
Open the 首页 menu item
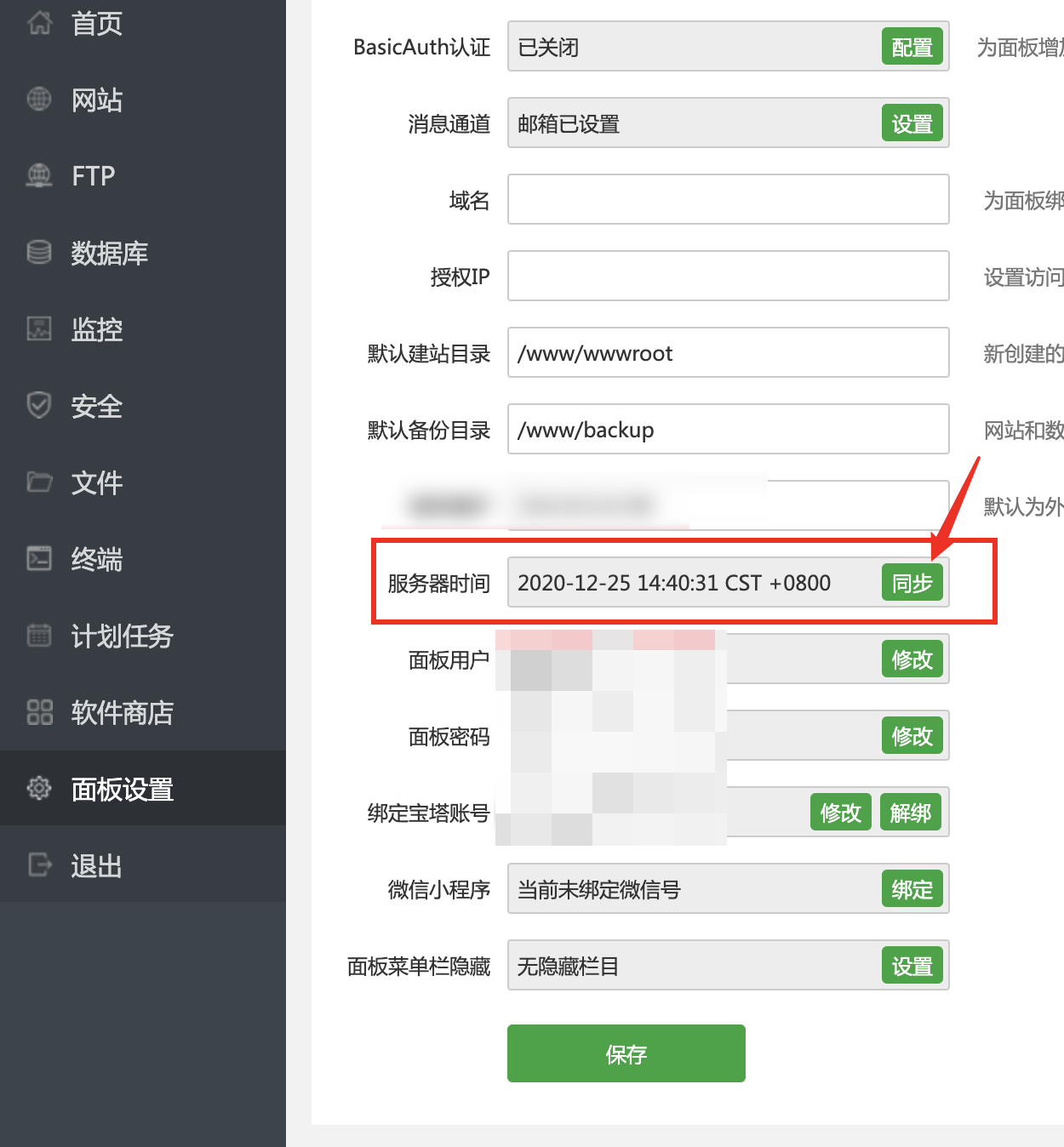point(143,23)
